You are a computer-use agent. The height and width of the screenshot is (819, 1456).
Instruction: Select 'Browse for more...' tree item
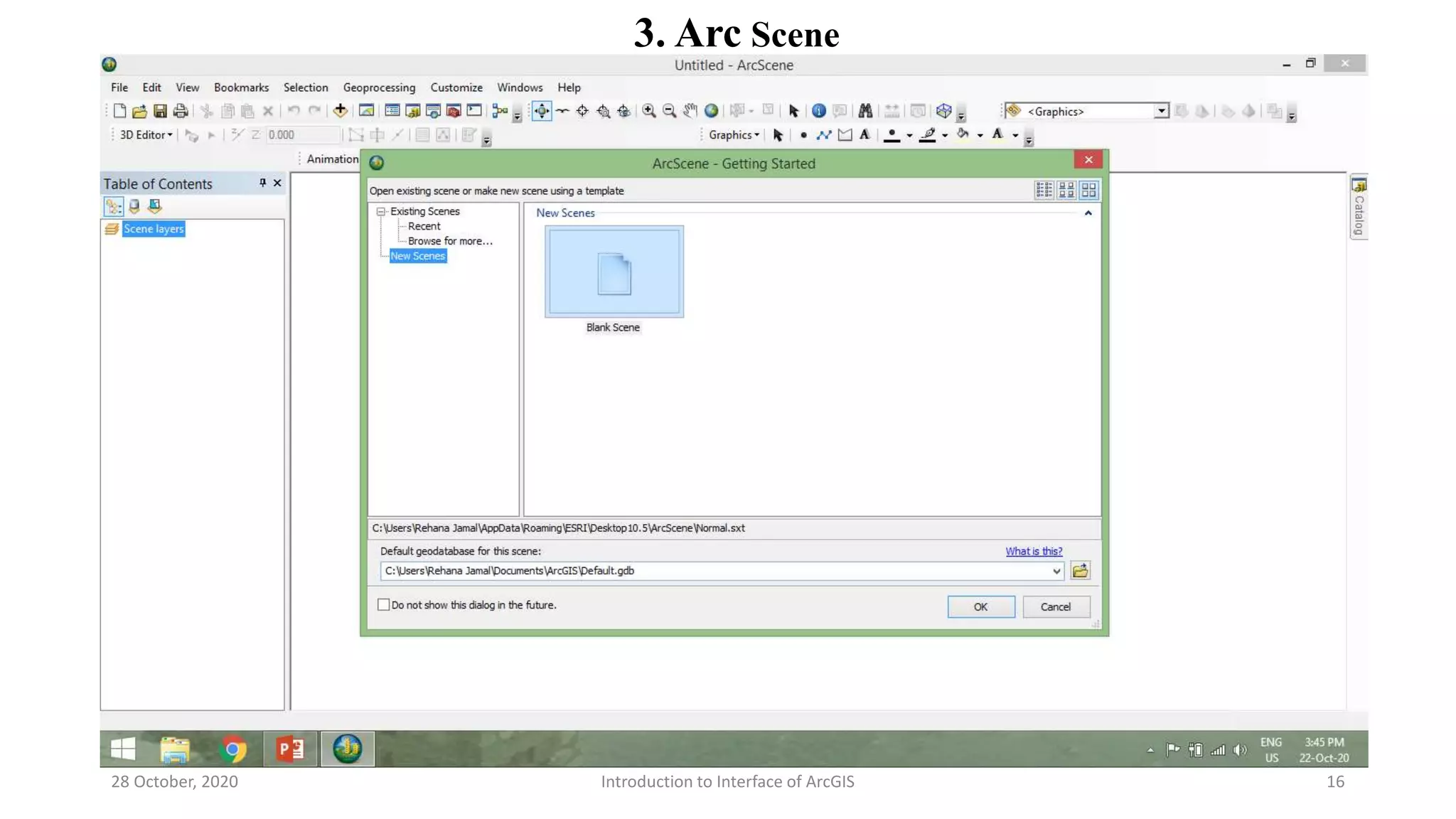(x=450, y=241)
